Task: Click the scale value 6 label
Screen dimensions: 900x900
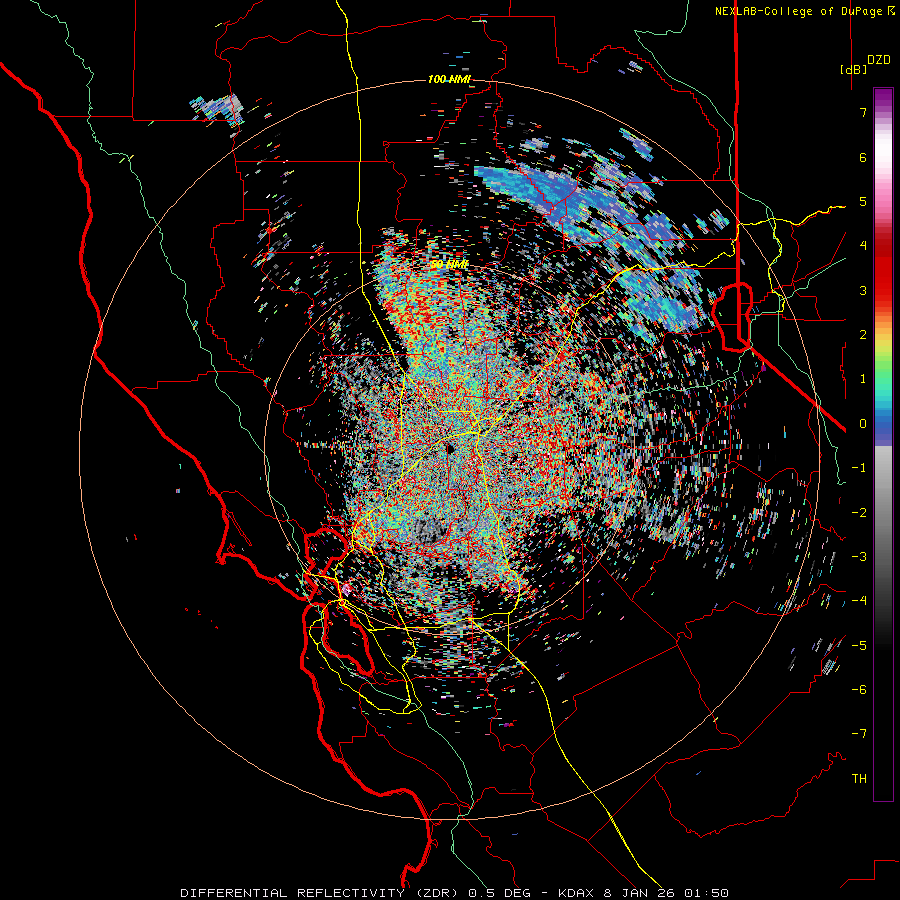Action: pos(863,157)
